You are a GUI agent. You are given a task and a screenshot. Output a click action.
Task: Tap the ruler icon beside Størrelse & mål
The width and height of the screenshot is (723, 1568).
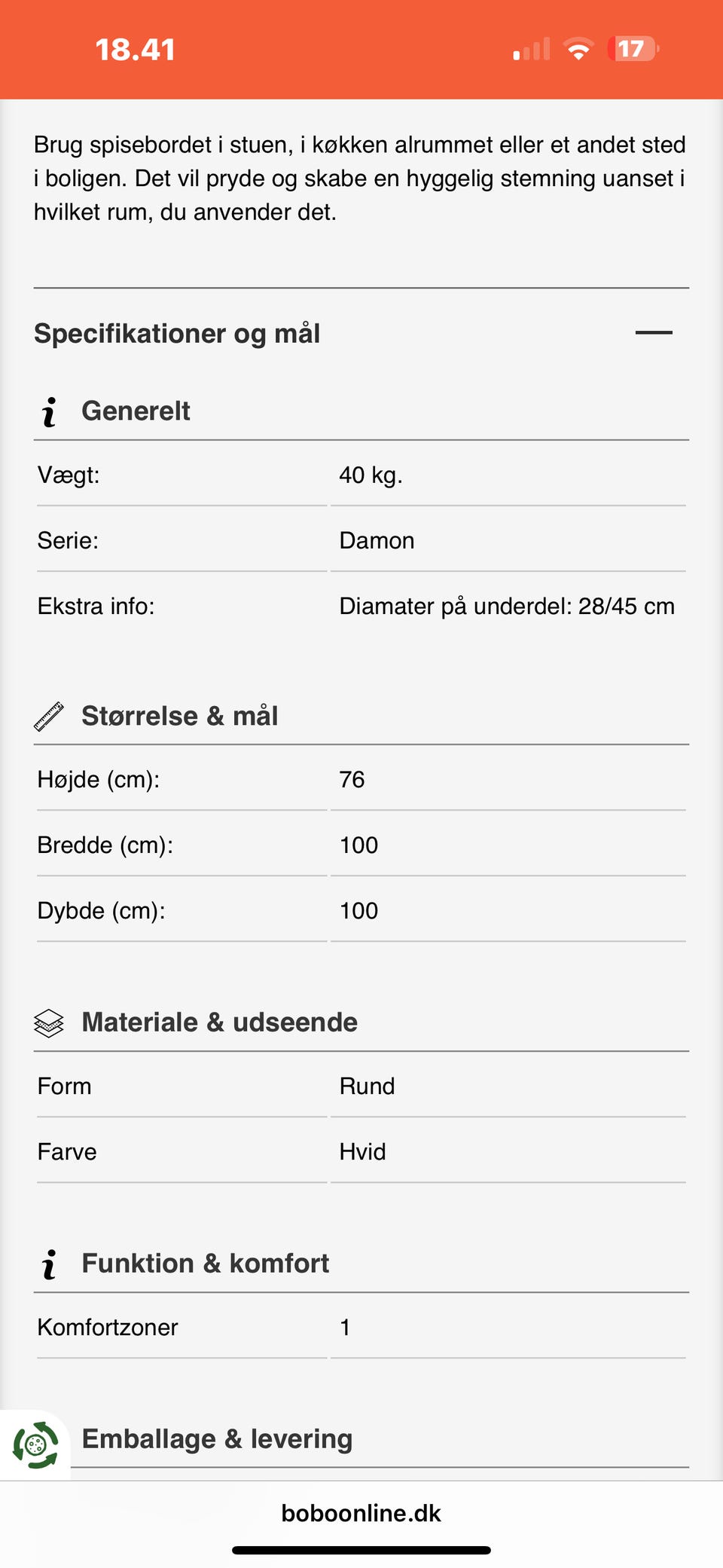[50, 717]
